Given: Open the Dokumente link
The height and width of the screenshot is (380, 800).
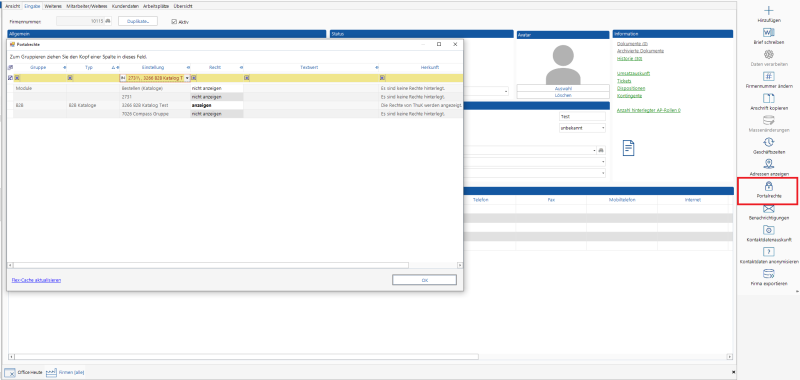Looking at the screenshot, I should pyautogui.click(x=632, y=44).
